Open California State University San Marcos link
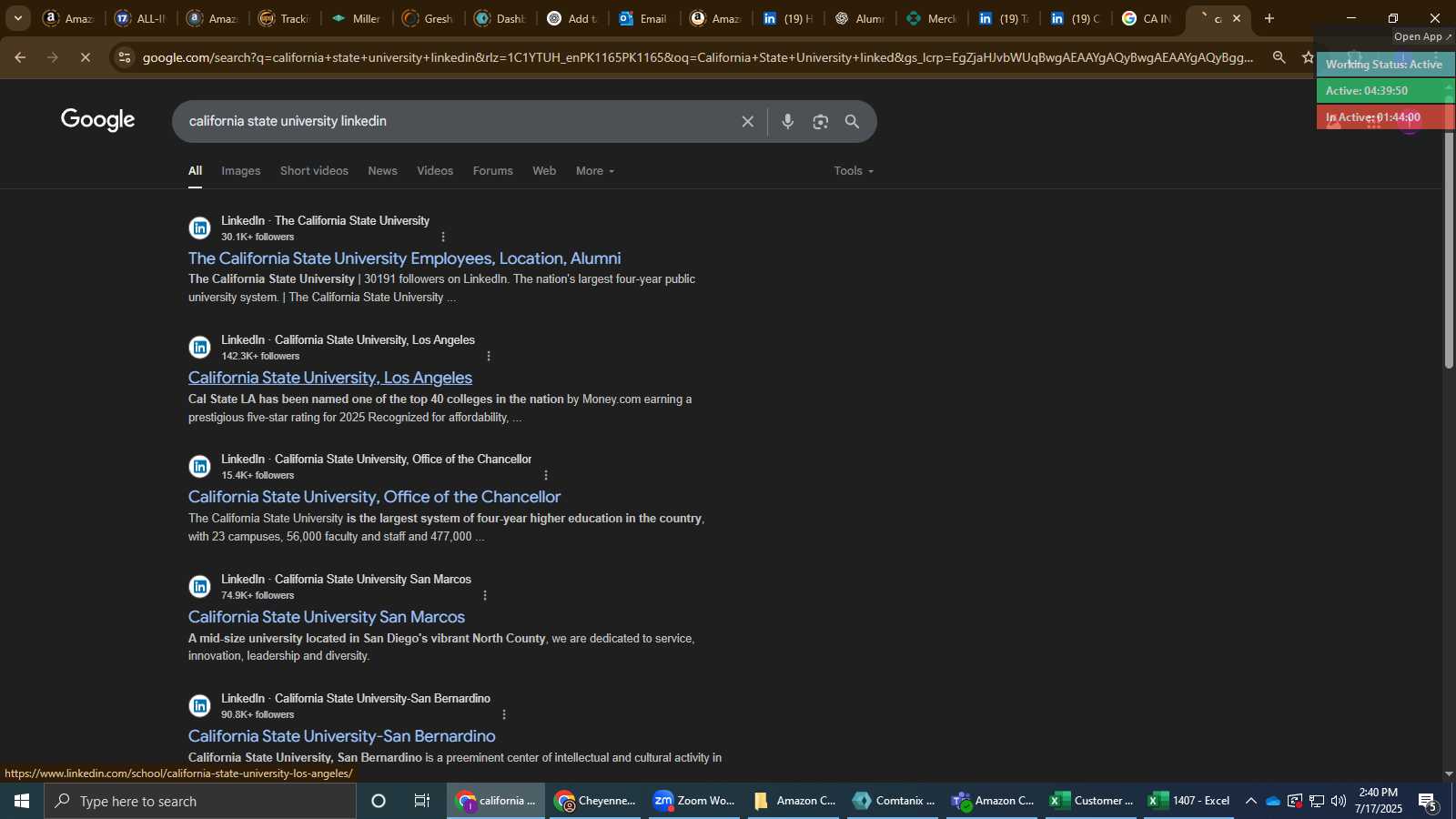The width and height of the screenshot is (1456, 819). point(327,617)
